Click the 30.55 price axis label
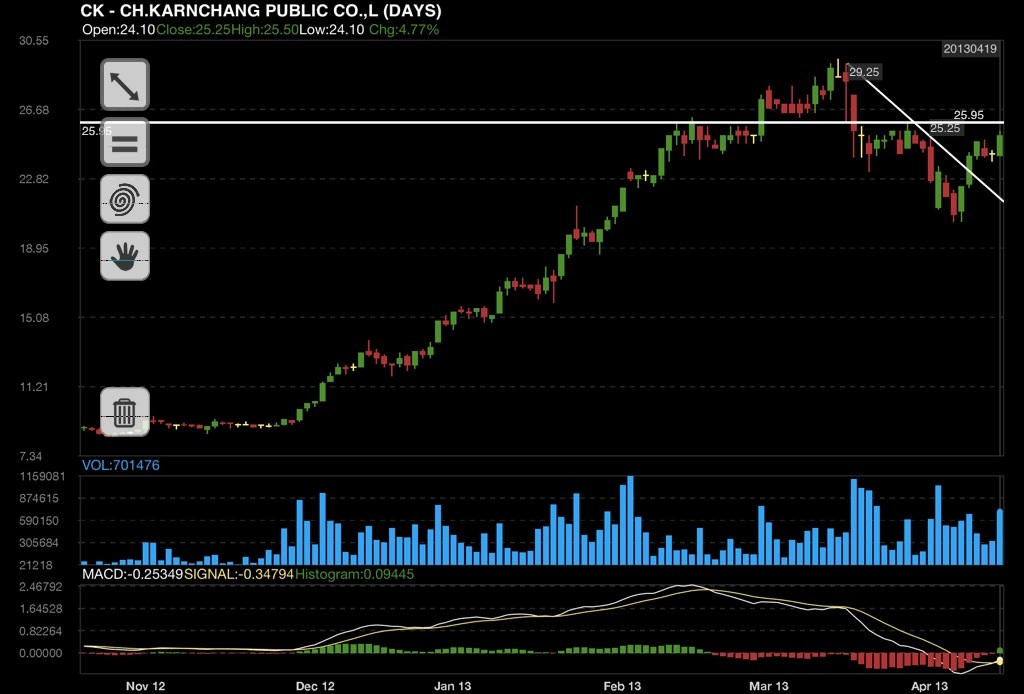The image size is (1024, 694). (34, 40)
